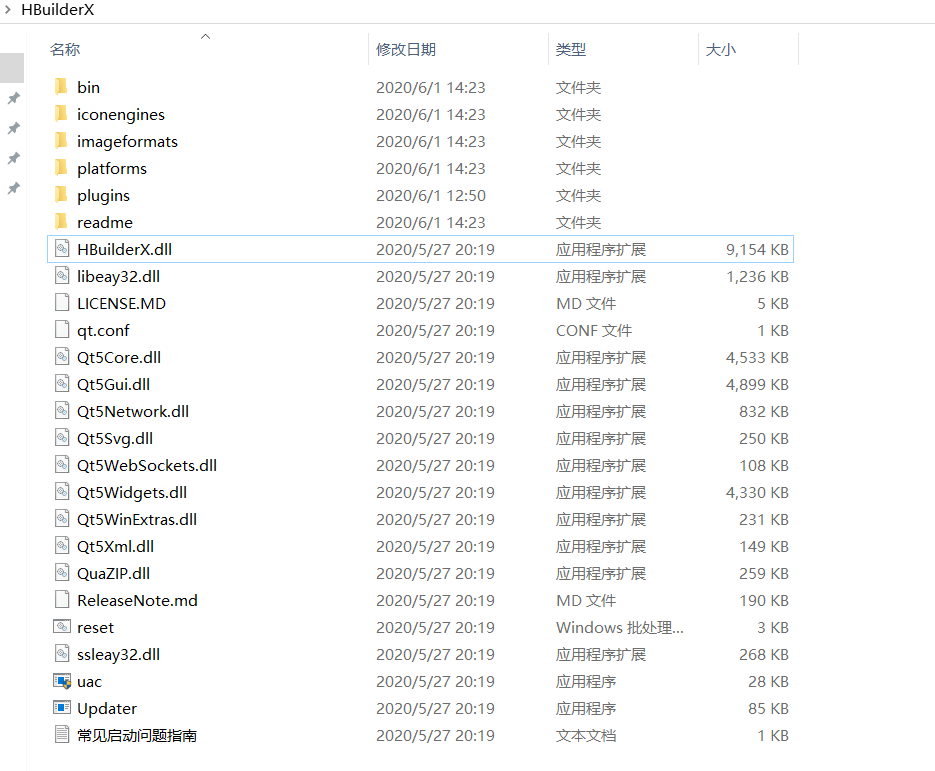Click the QuaZIP.dll file icon
This screenshot has height=771, width=935.
[x=62, y=572]
